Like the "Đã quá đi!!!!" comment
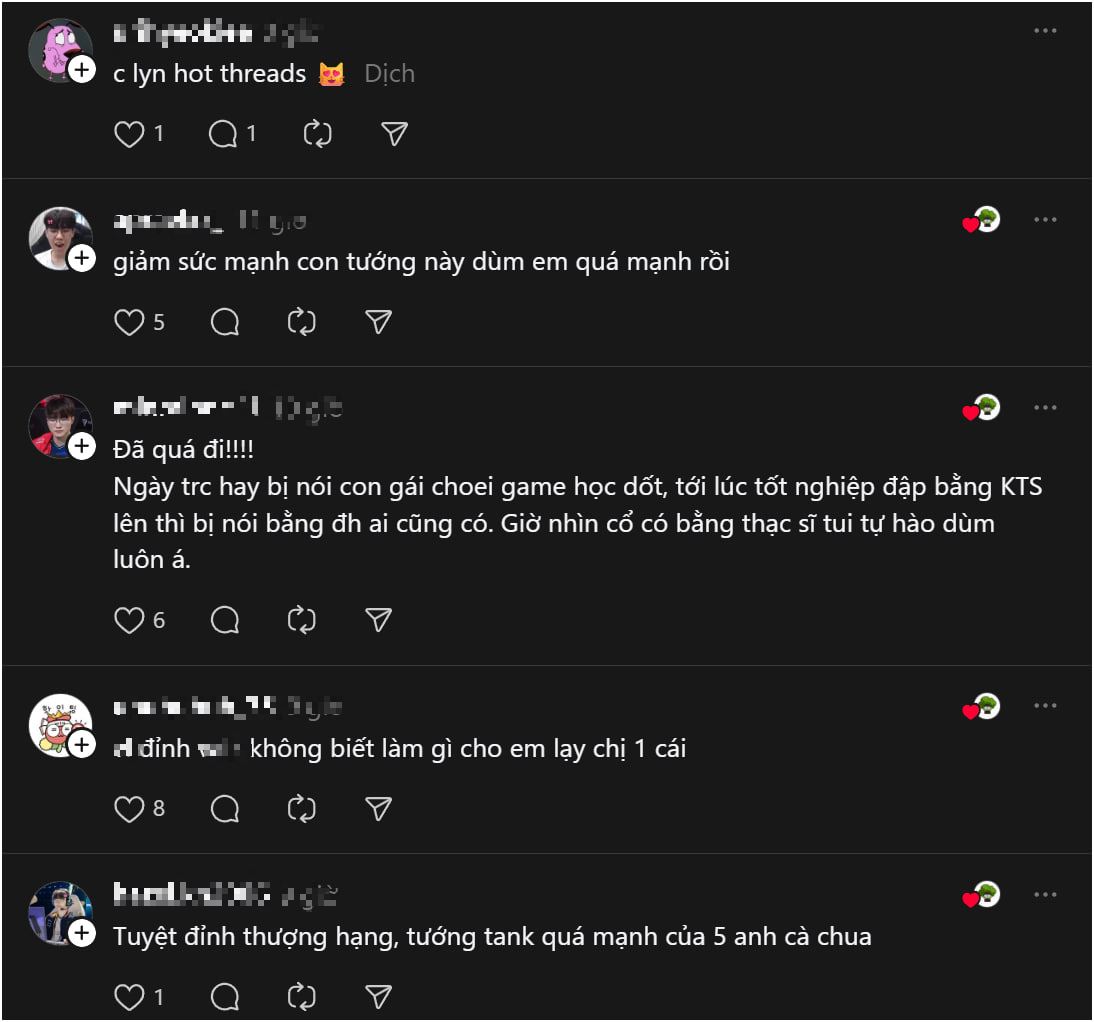 pos(130,620)
